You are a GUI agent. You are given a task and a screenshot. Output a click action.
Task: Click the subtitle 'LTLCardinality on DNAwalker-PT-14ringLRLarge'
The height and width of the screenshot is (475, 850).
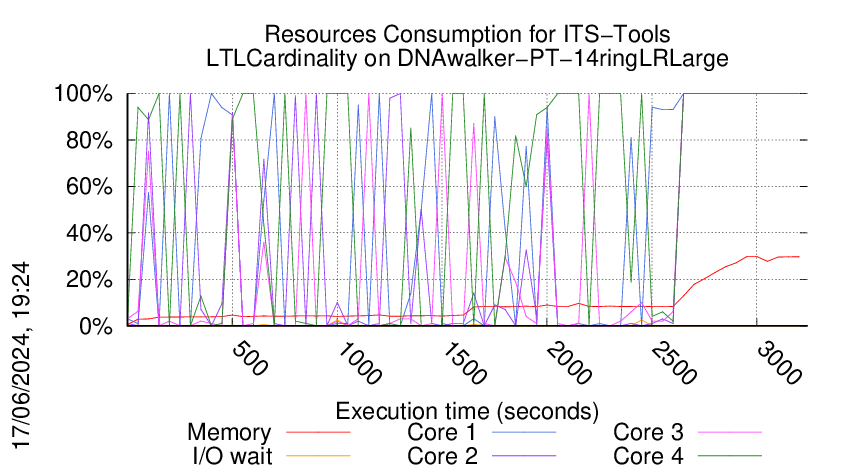point(467,58)
